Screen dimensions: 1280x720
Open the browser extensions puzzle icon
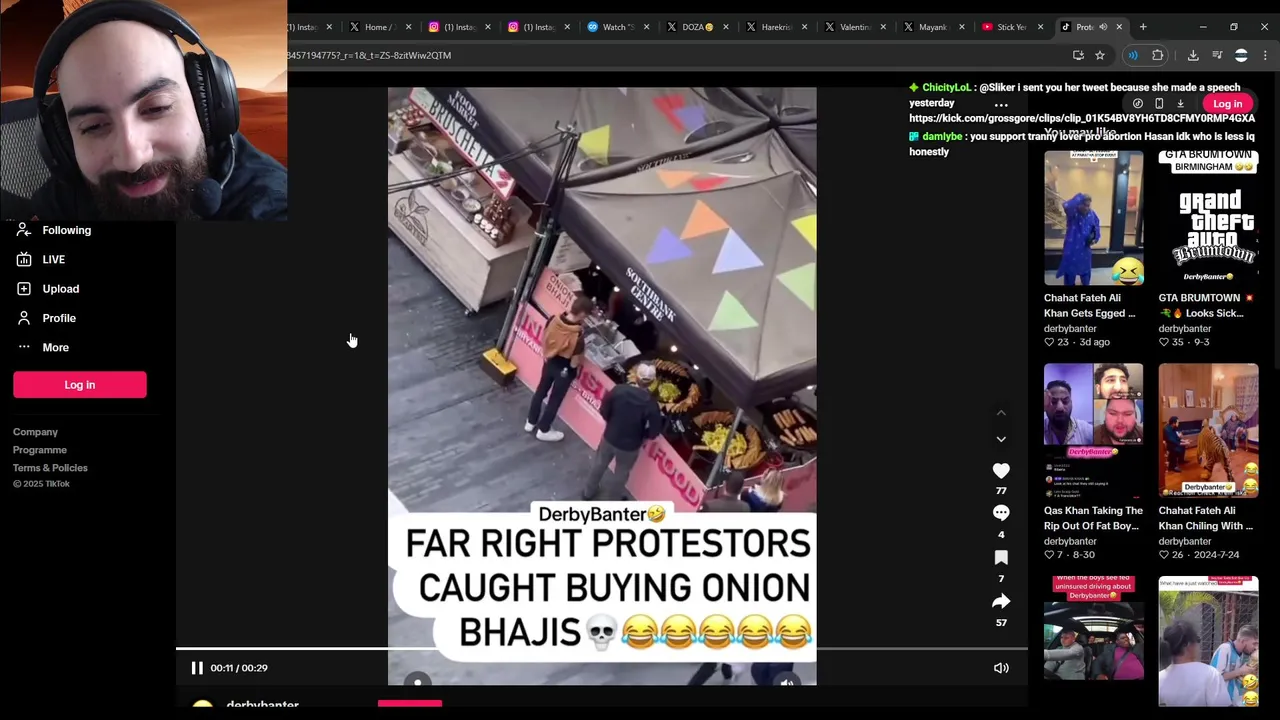tap(1158, 55)
